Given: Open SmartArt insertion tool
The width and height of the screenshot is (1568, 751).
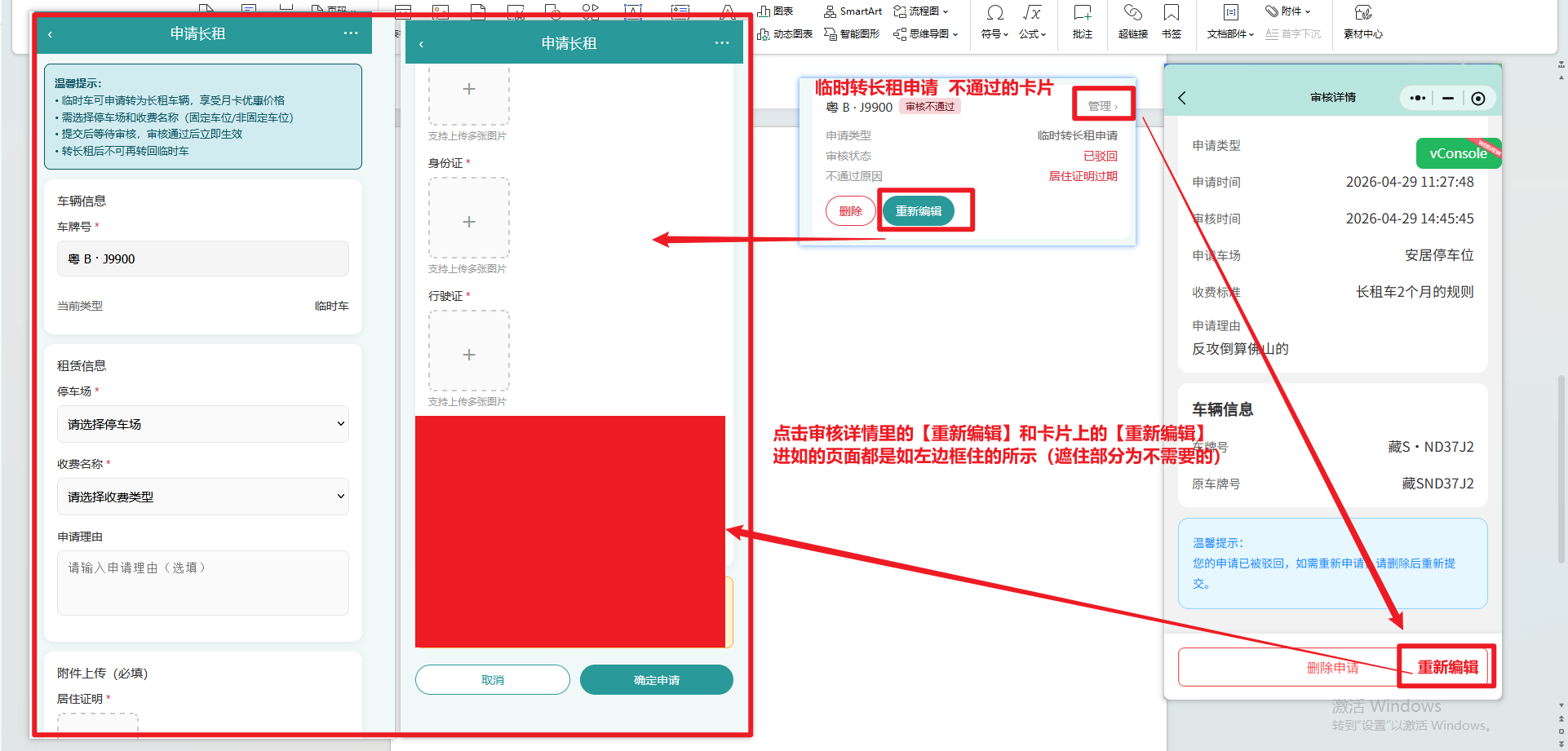Looking at the screenshot, I should coord(853,11).
